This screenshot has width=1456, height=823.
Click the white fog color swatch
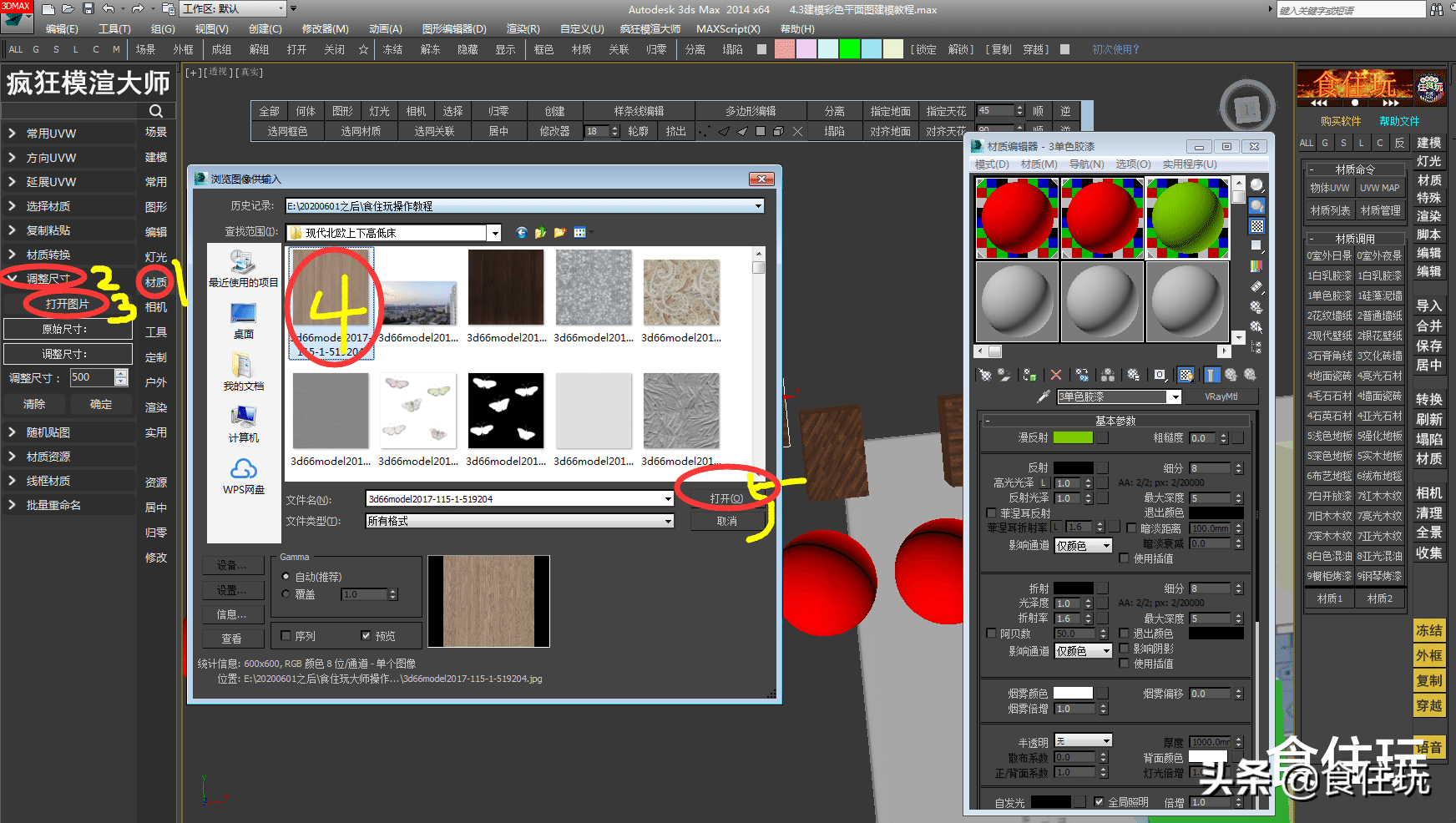pyautogui.click(x=1073, y=693)
